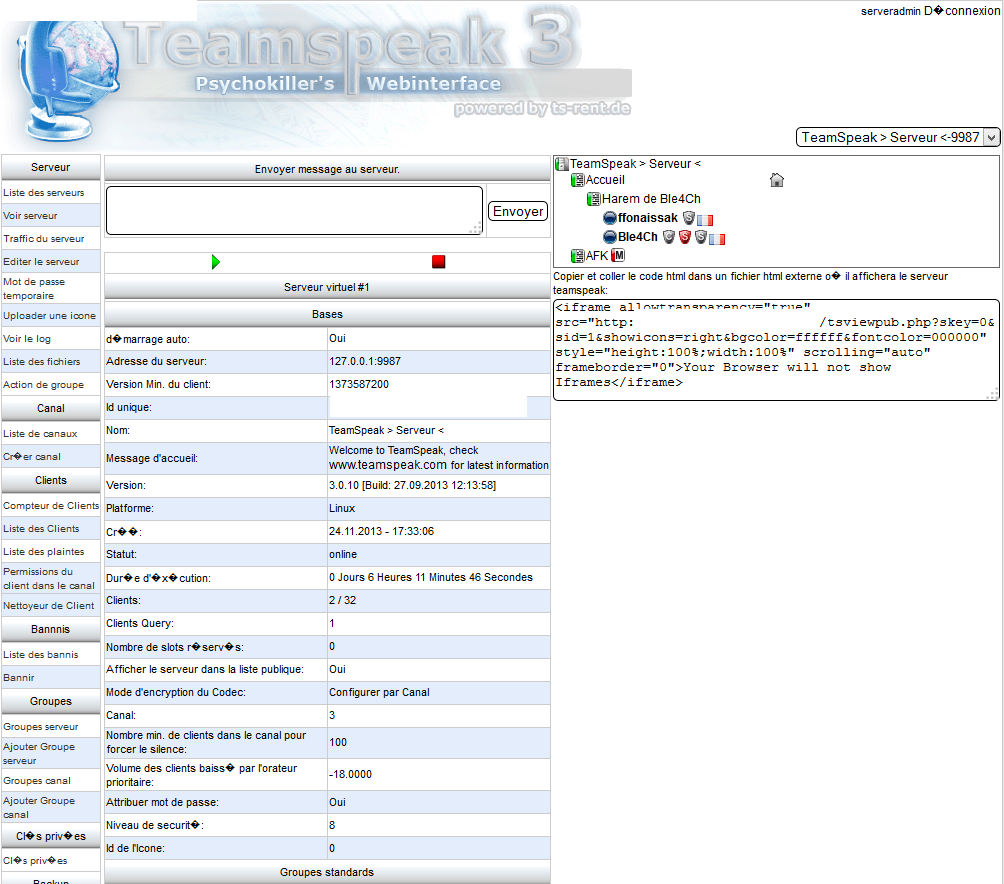The image size is (1004, 884).
Task: Open Liste des fichiers in sidebar
Action: [42, 362]
